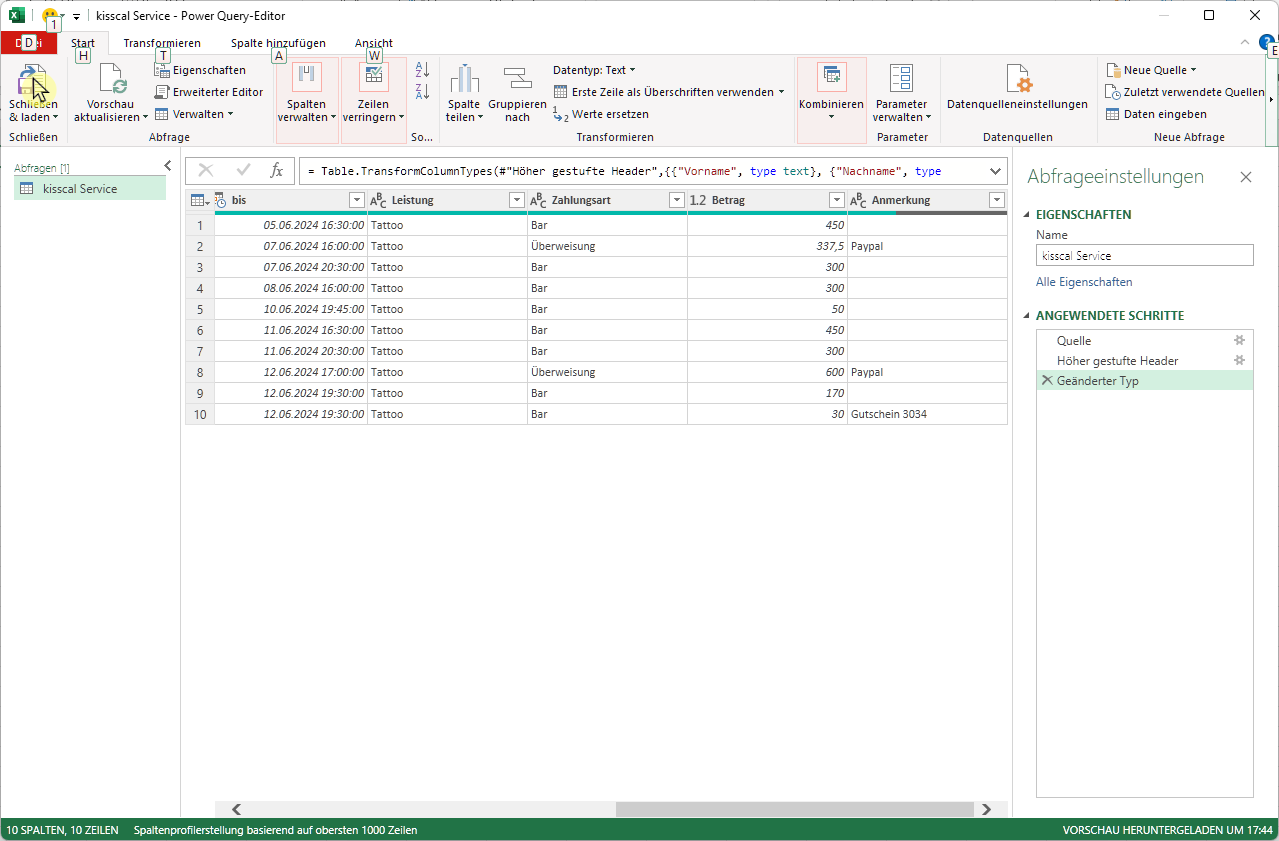Open the quick access toolbar customize arrow
Screen dimensions: 1279x841
point(76,17)
